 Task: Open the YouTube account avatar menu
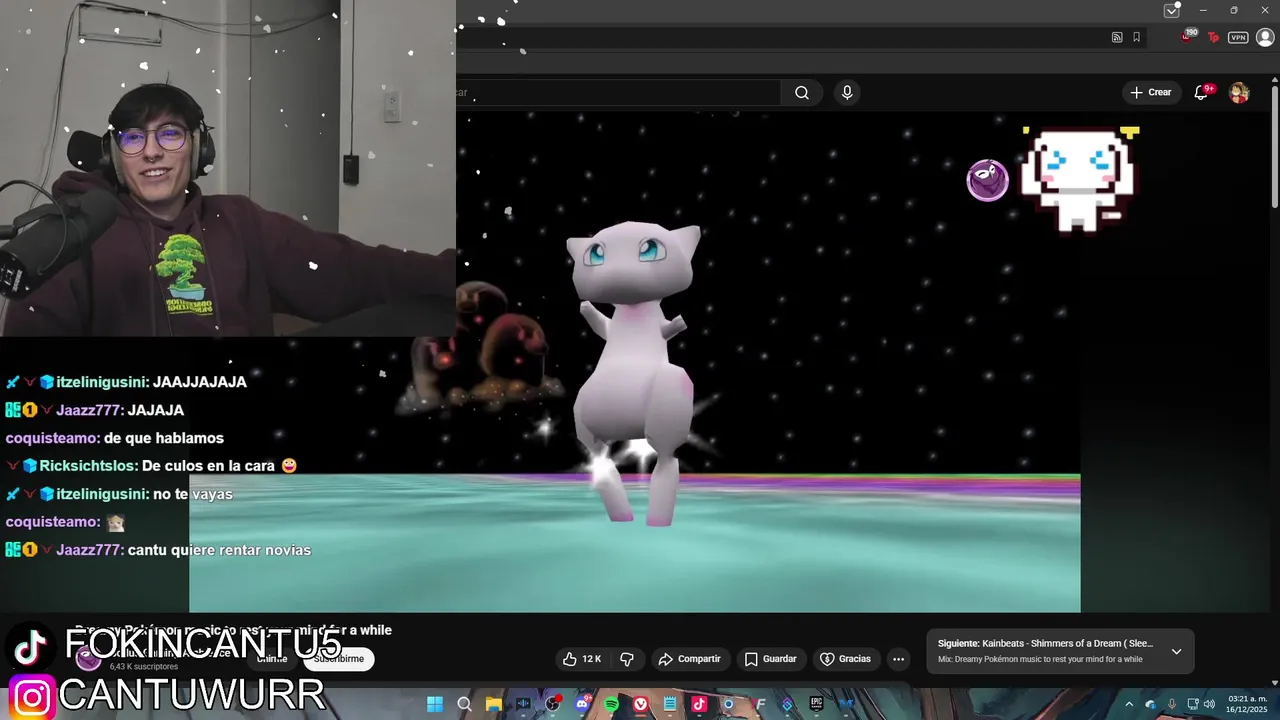point(1239,93)
